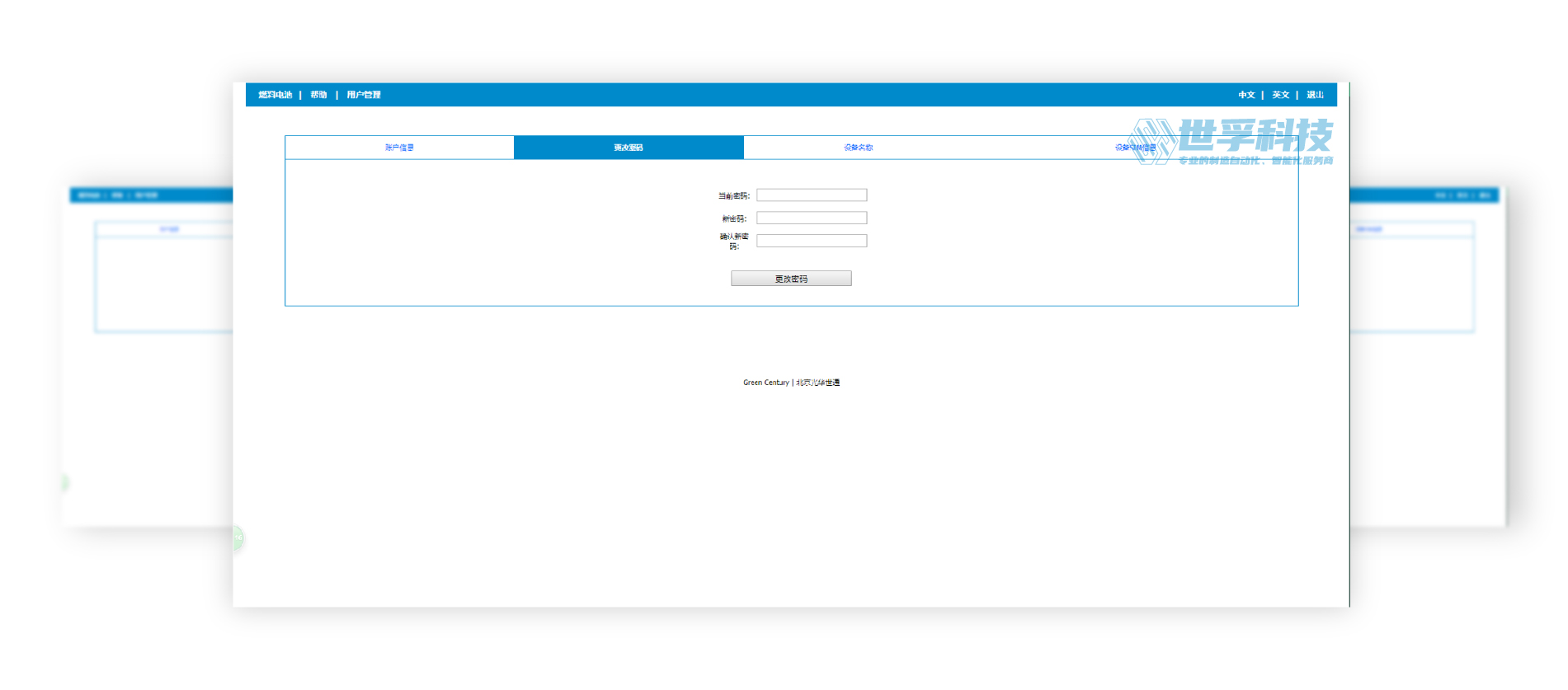Select the 更改密码 tab
Viewport: 1568px width, 690px height.
pos(629,148)
